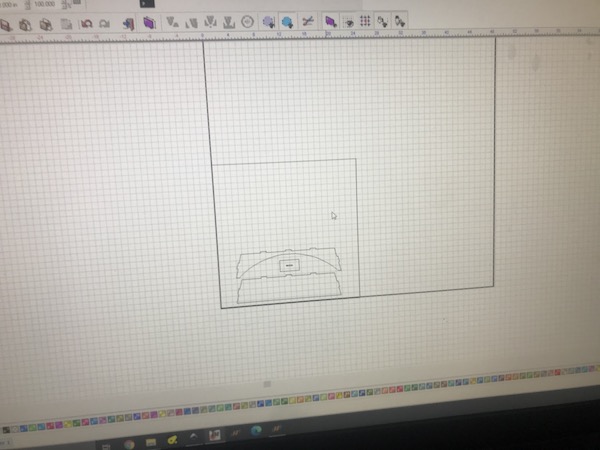The width and height of the screenshot is (600, 450).
Task: Click the second gray toolpath icon
Action: pyautogui.click(x=191, y=23)
